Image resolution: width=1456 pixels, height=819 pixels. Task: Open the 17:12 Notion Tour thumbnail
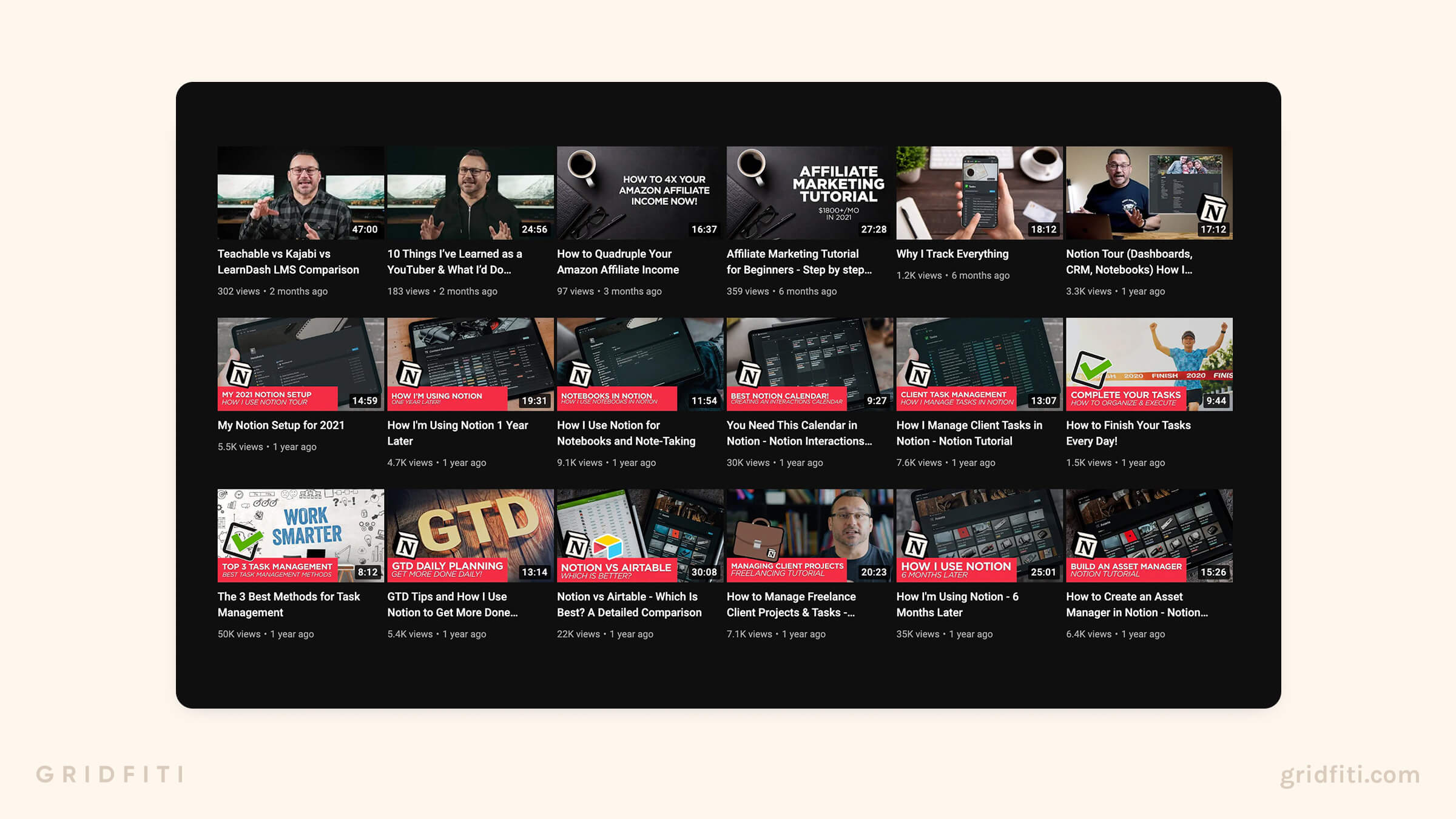point(1149,193)
